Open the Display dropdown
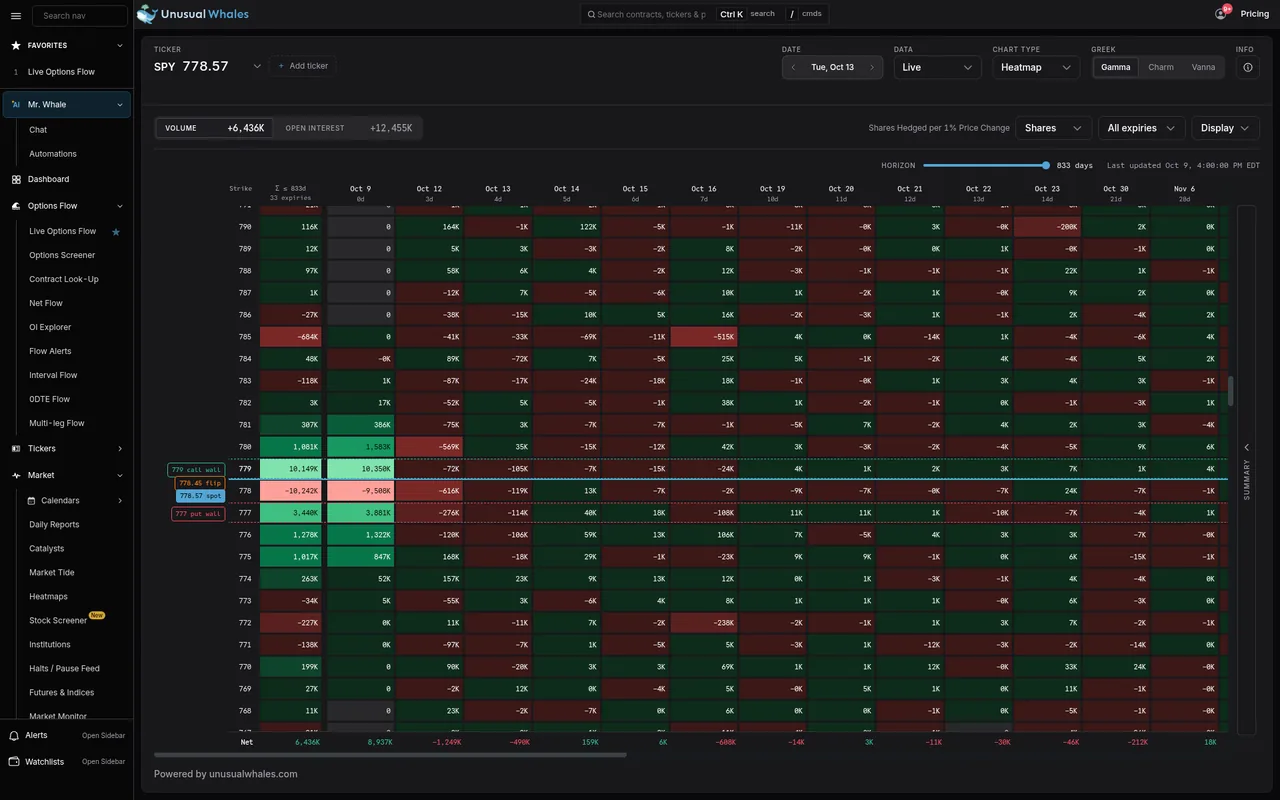Screen dimensions: 1280x800 pyautogui.click(x=1225, y=128)
